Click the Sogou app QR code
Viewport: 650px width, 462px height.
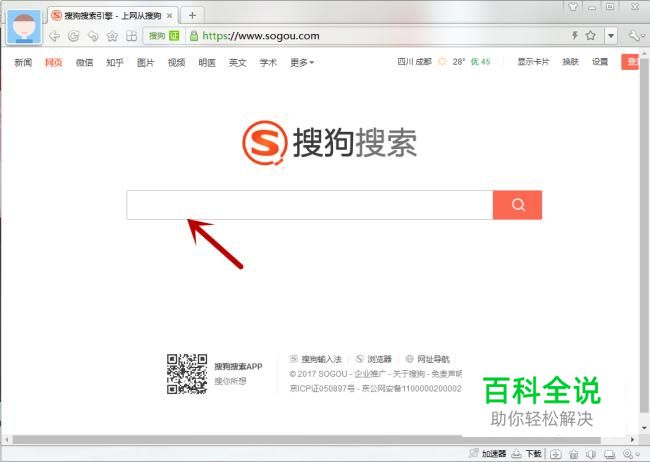click(187, 374)
